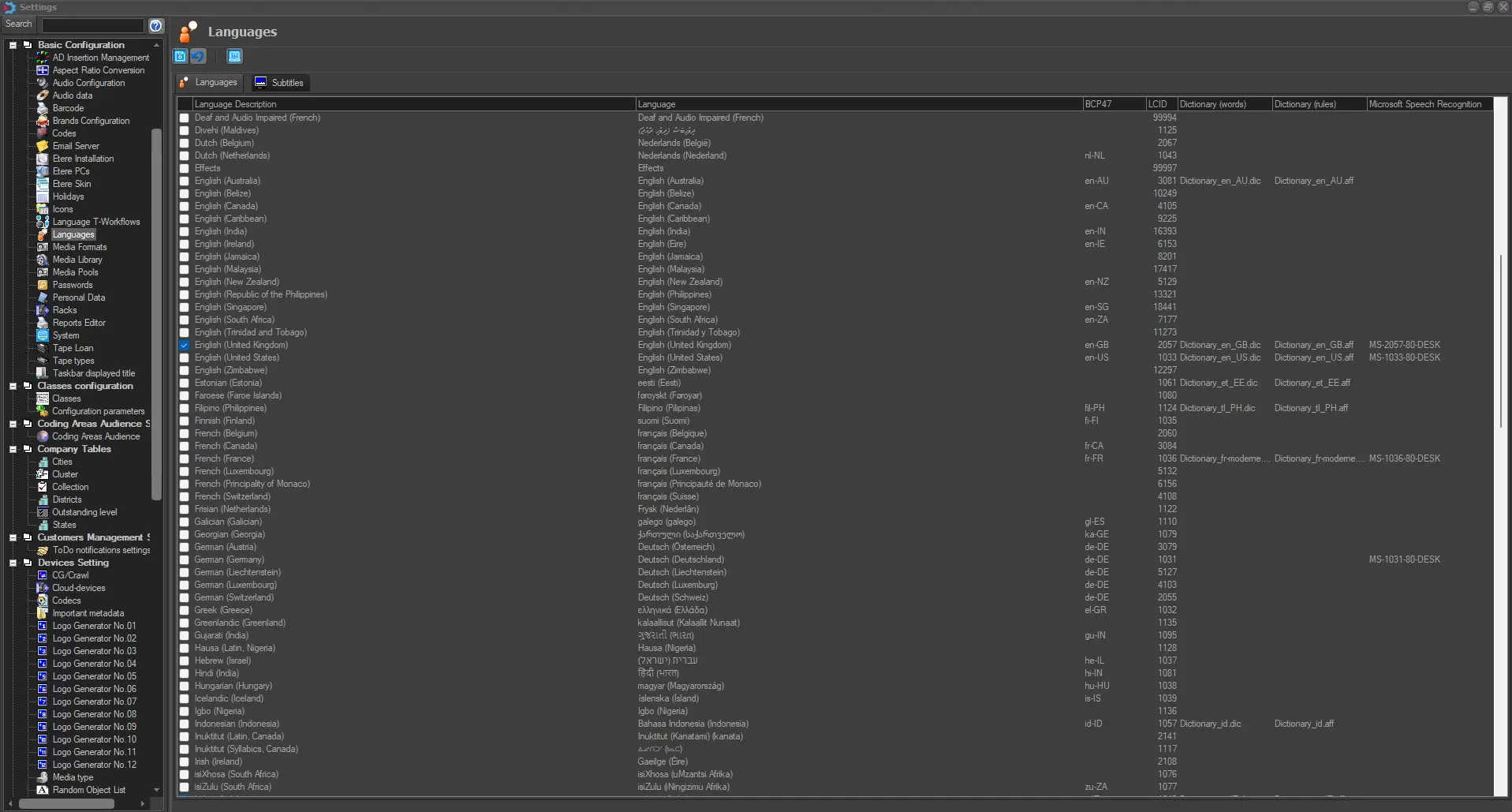Click the blue help question mark icon

point(156,25)
